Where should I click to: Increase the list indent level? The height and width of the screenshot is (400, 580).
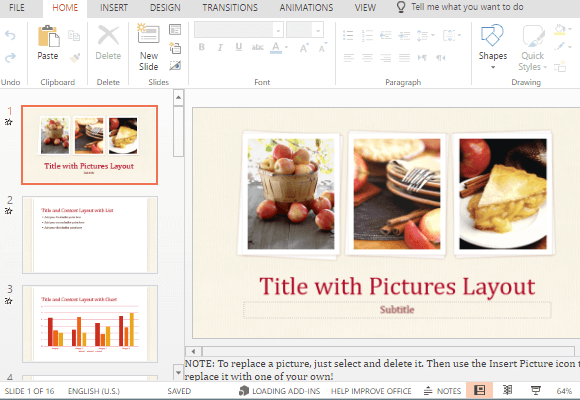click(x=404, y=36)
